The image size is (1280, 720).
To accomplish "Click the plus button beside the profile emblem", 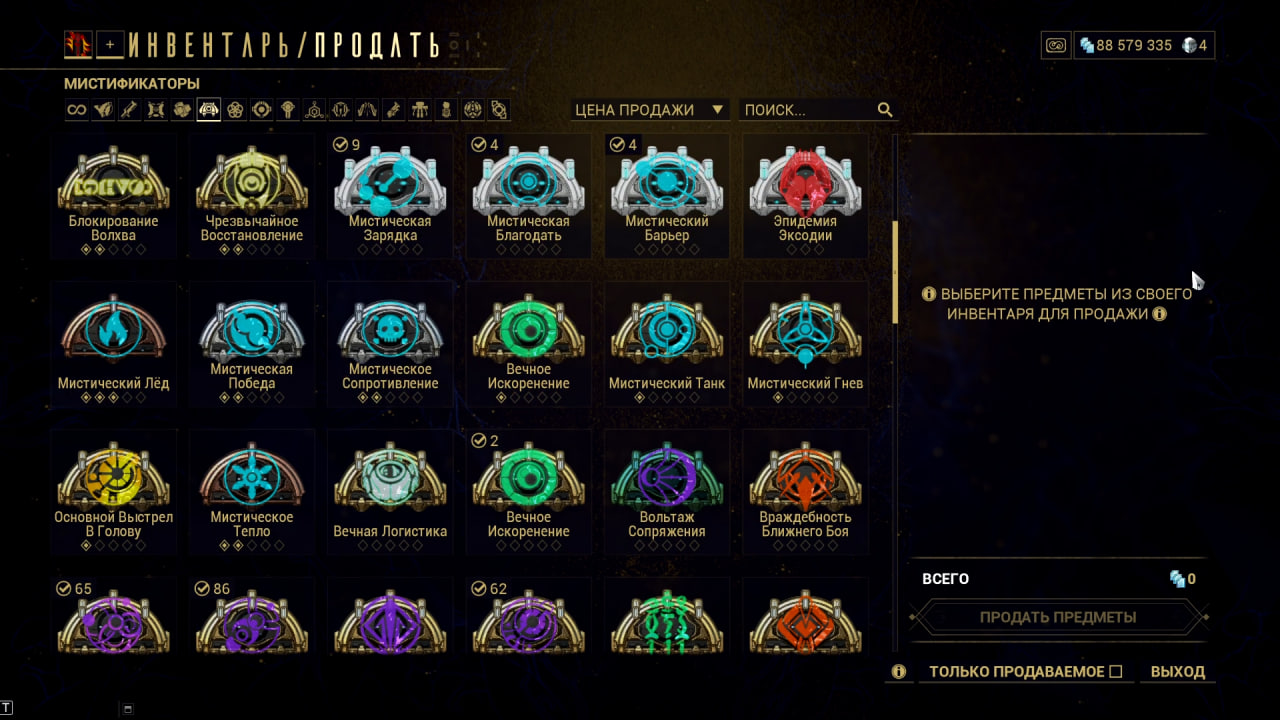I will (111, 44).
